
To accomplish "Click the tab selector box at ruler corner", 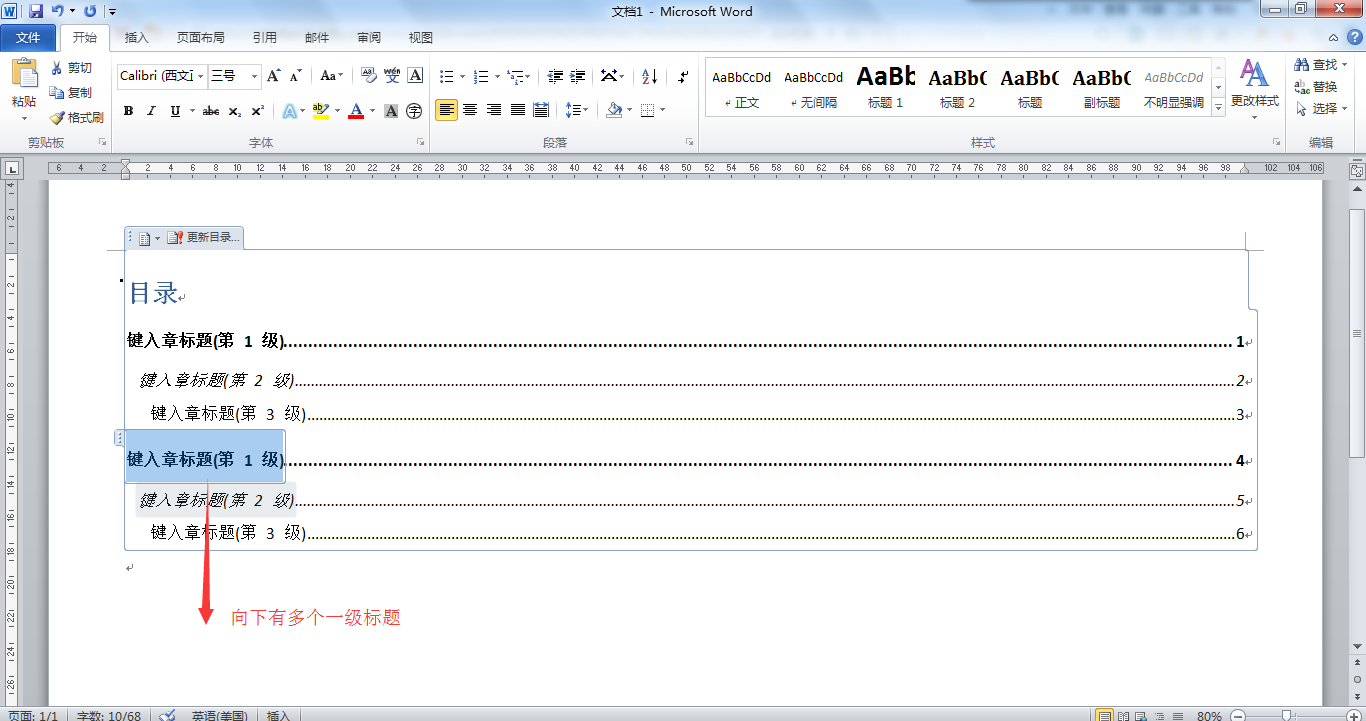I will click(12, 169).
